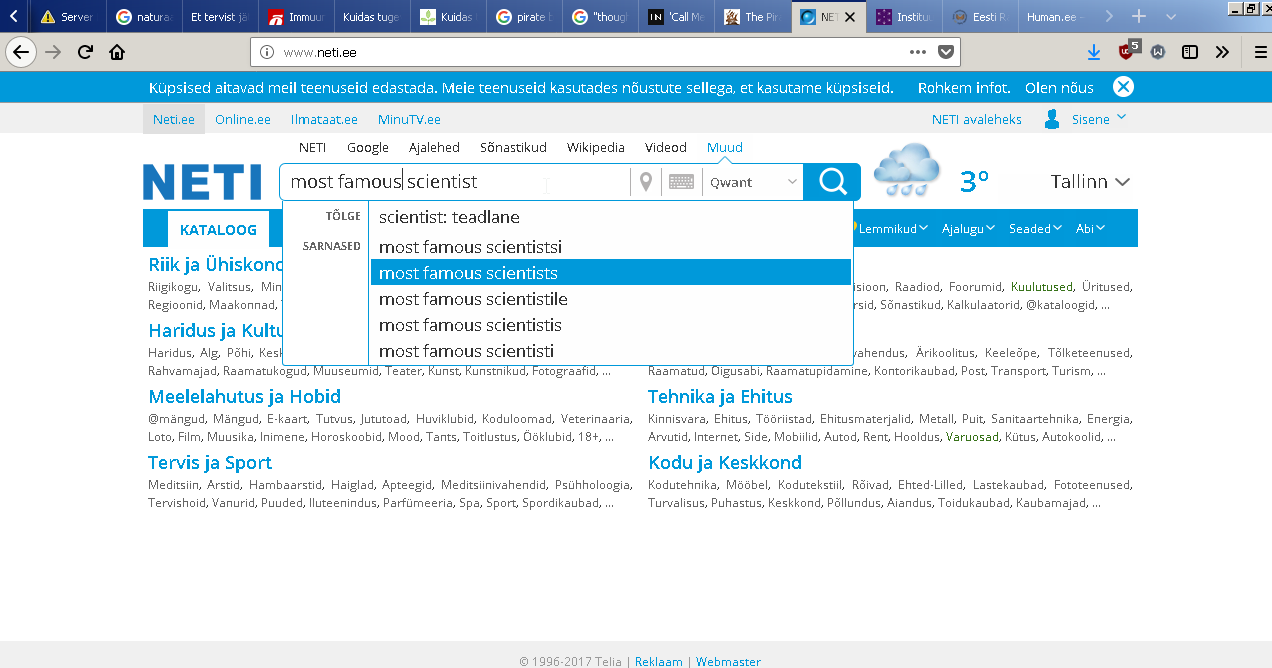Image resolution: width=1272 pixels, height=668 pixels.
Task: Expand the Sisene login dropdown
Action: coord(1099,119)
